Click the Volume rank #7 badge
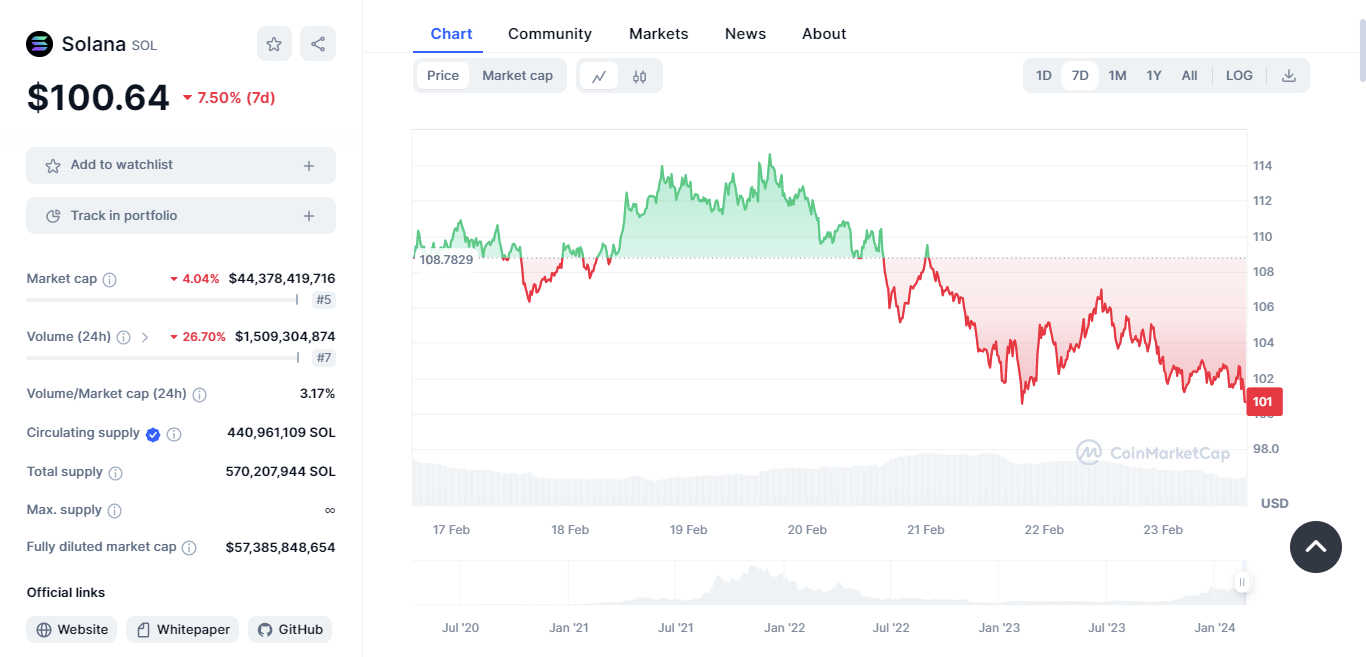1366x657 pixels. point(323,358)
